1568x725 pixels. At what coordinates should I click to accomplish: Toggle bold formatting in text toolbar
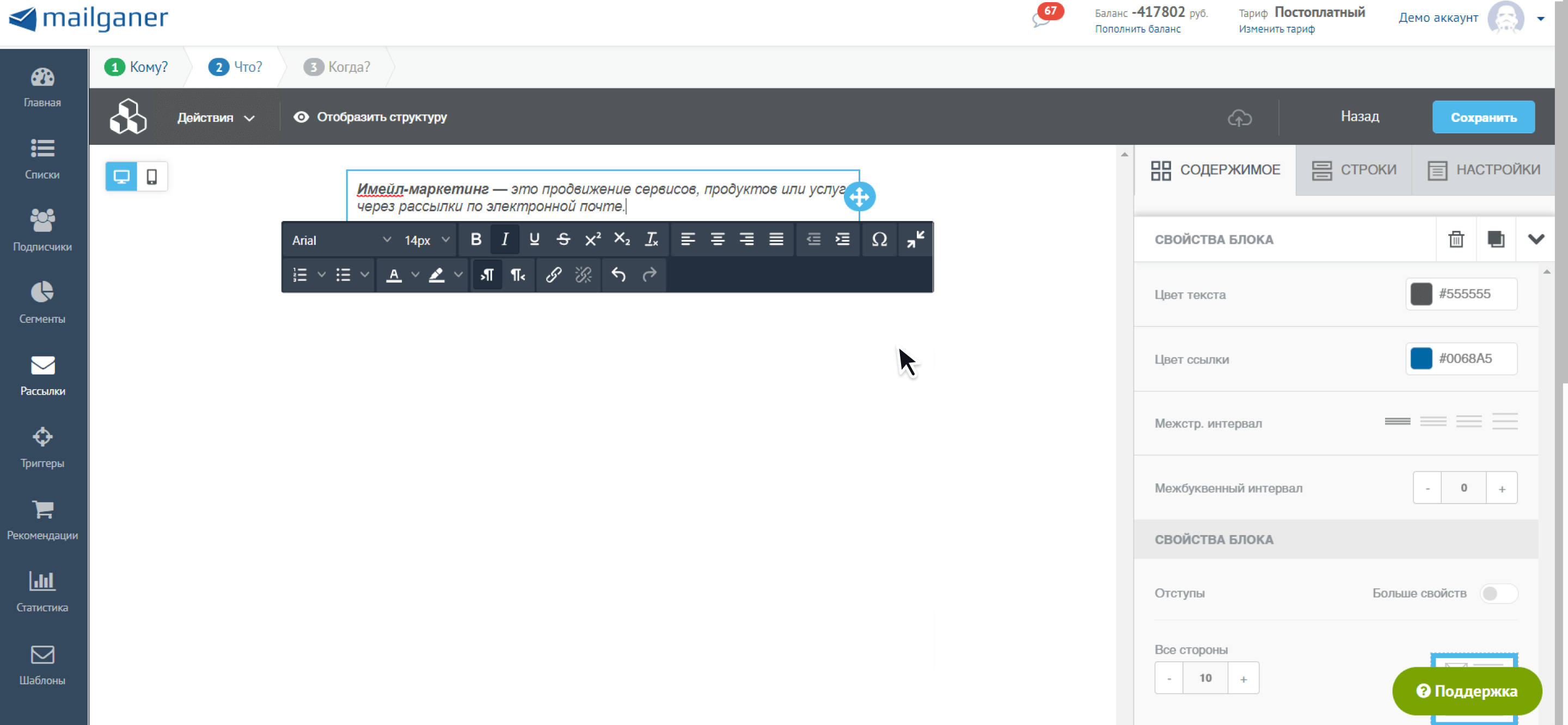pyautogui.click(x=476, y=239)
